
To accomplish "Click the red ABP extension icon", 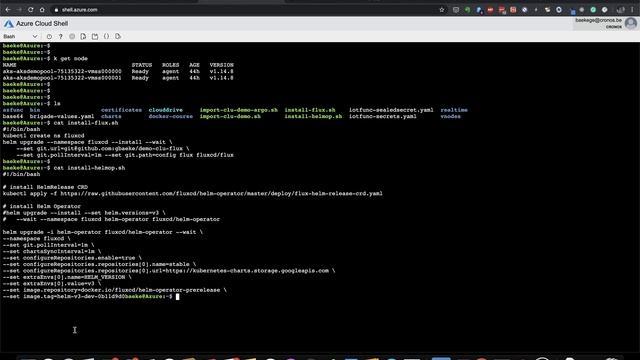I will pos(490,9).
